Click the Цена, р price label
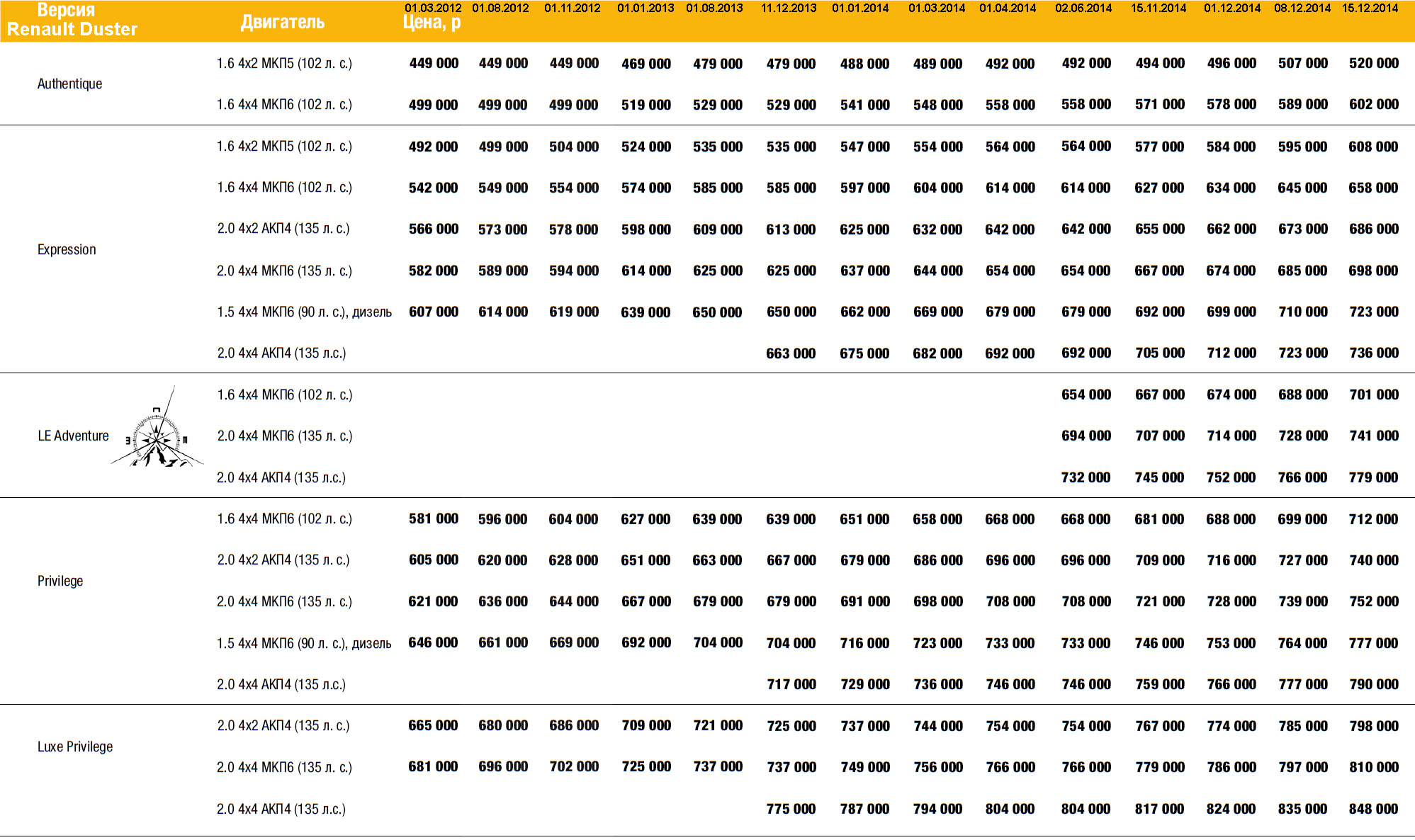This screenshot has width=1415, height=840. pos(432,23)
